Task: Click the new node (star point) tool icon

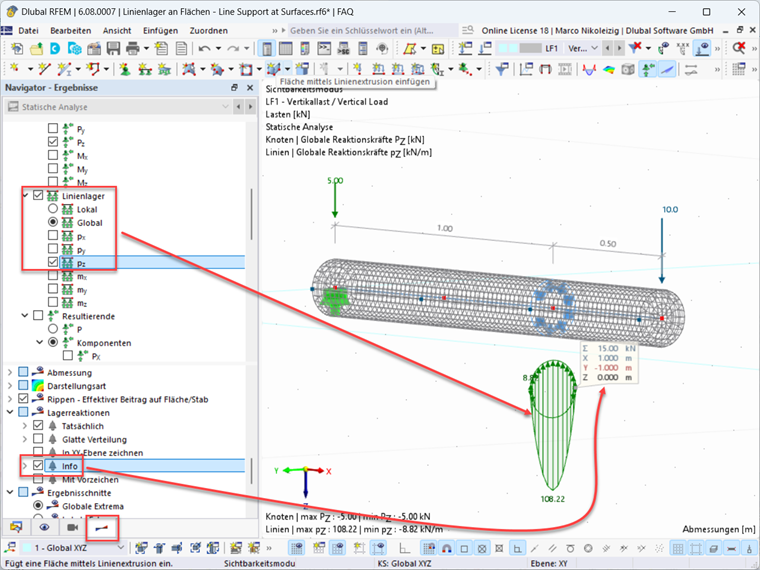Action: [15, 69]
